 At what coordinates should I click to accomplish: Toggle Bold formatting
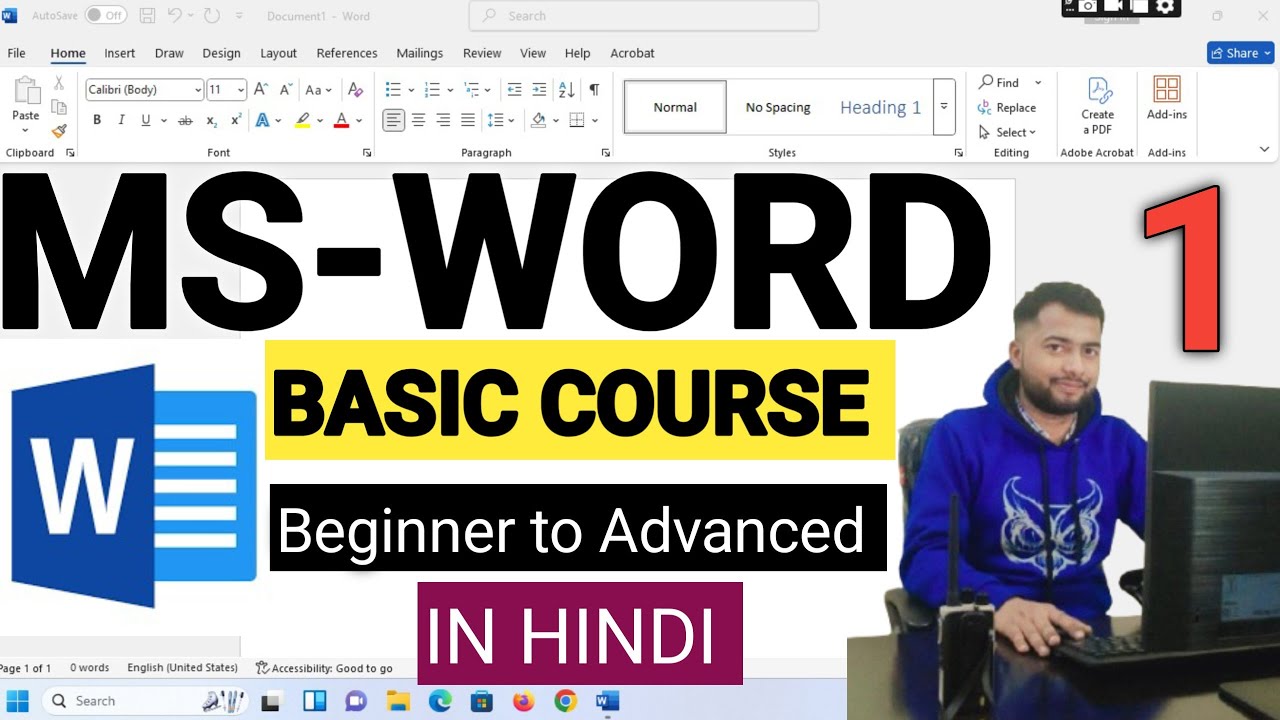tap(97, 120)
